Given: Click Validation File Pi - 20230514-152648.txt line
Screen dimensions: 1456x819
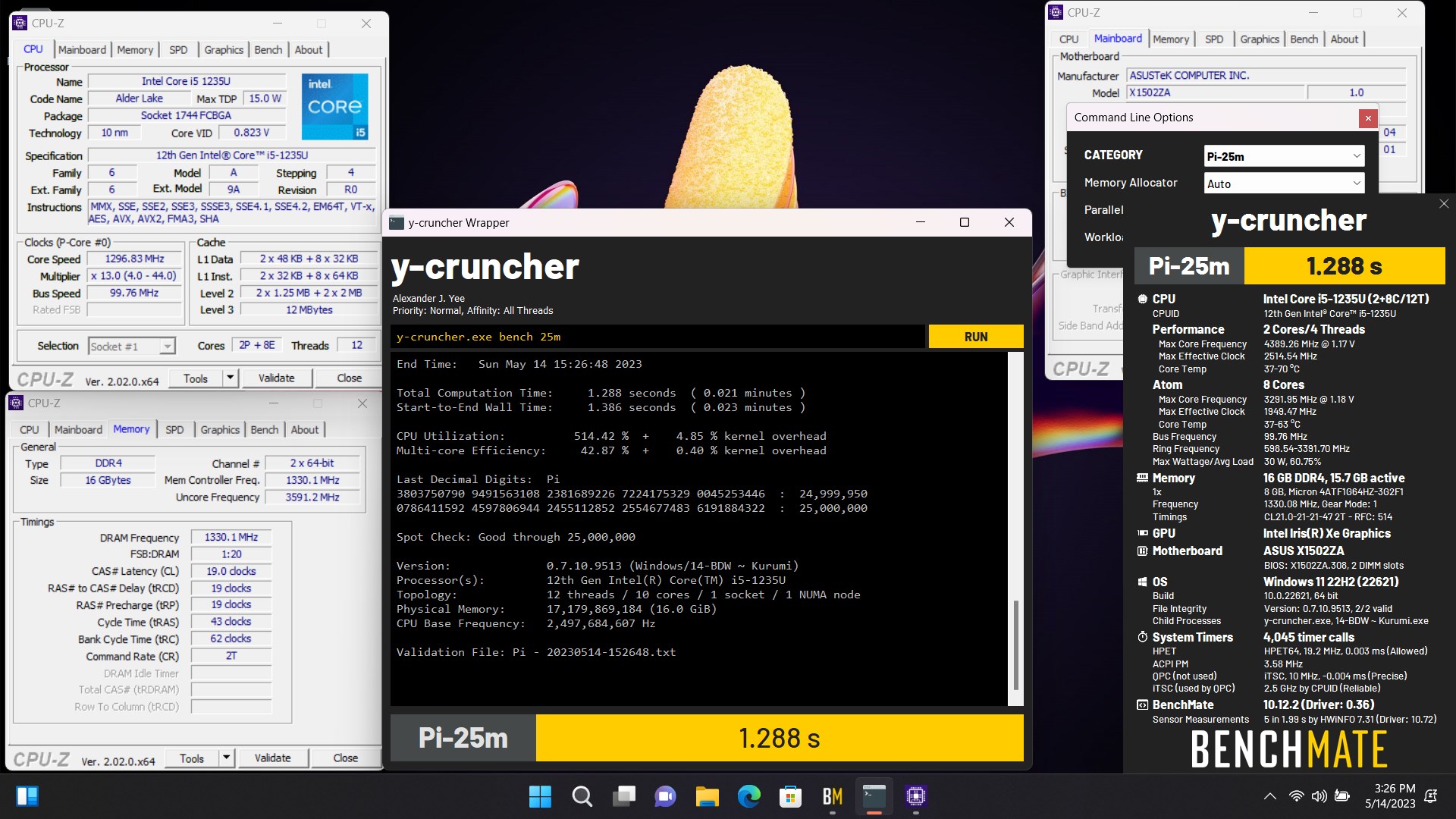Looking at the screenshot, I should 536,652.
